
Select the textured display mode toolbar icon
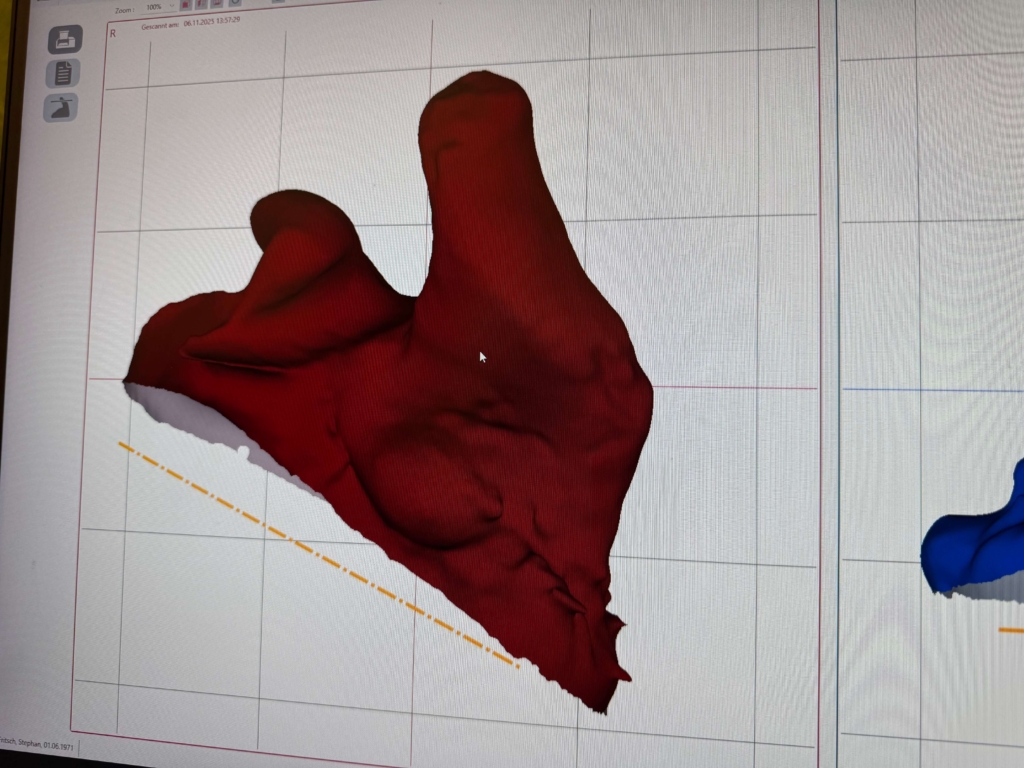pos(202,4)
